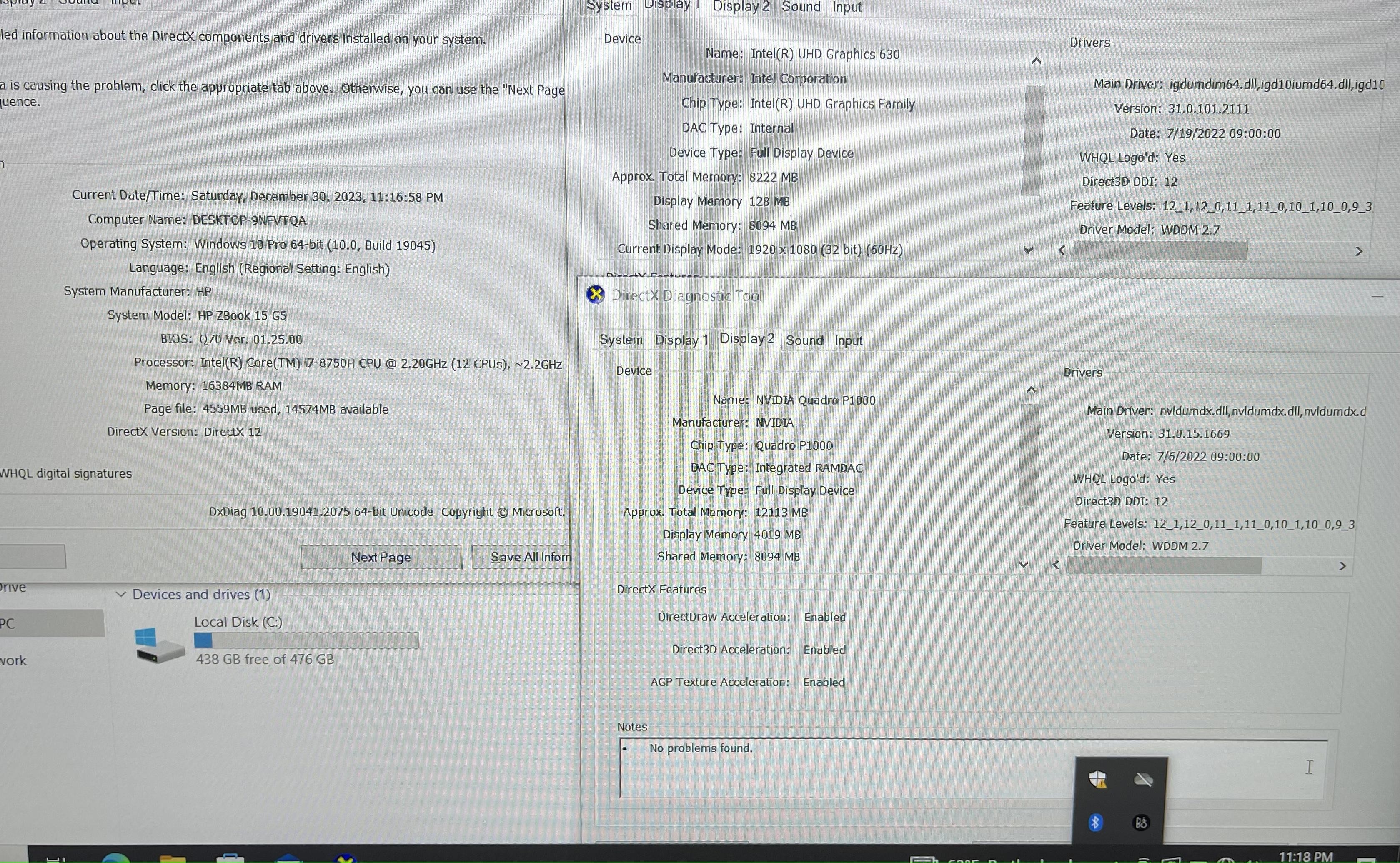Click "English (Regional Setting: English)" language value
This screenshot has height=863, width=1400.
pos(292,268)
